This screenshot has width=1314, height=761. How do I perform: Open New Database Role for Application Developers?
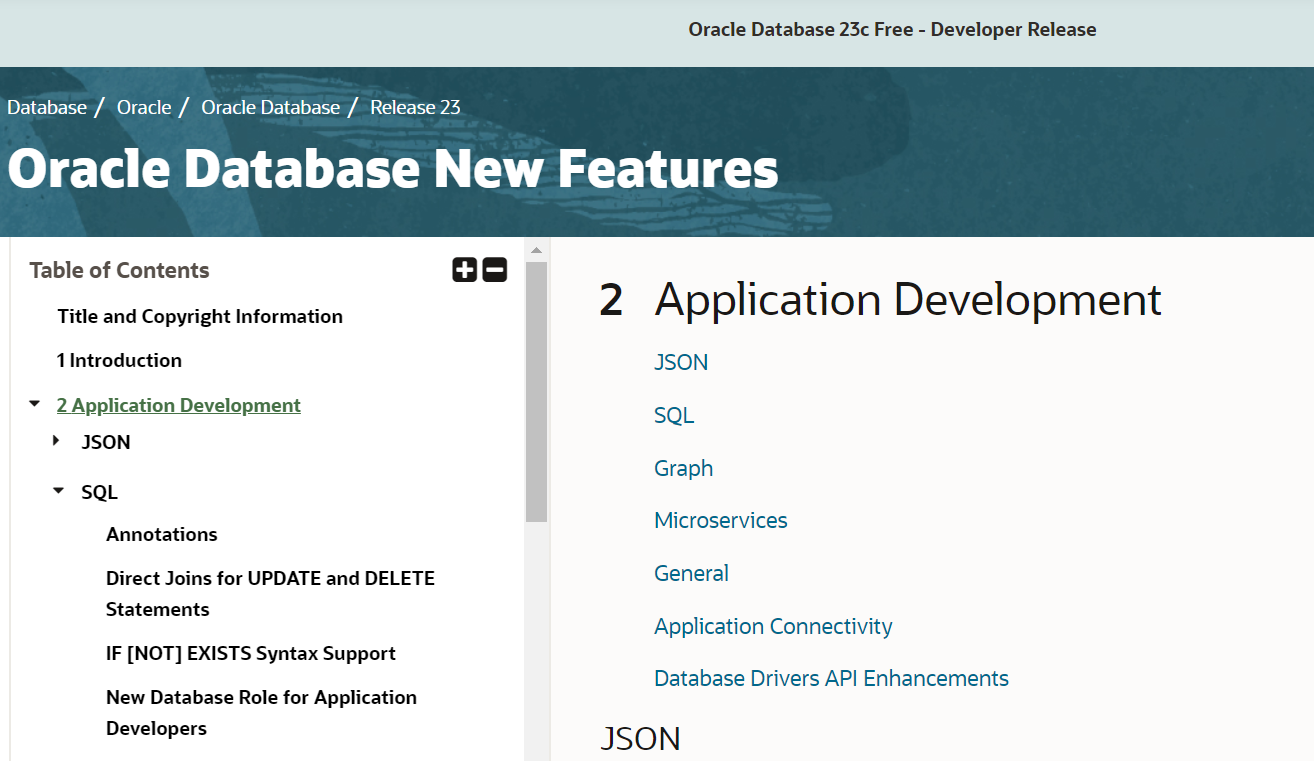coord(261,713)
